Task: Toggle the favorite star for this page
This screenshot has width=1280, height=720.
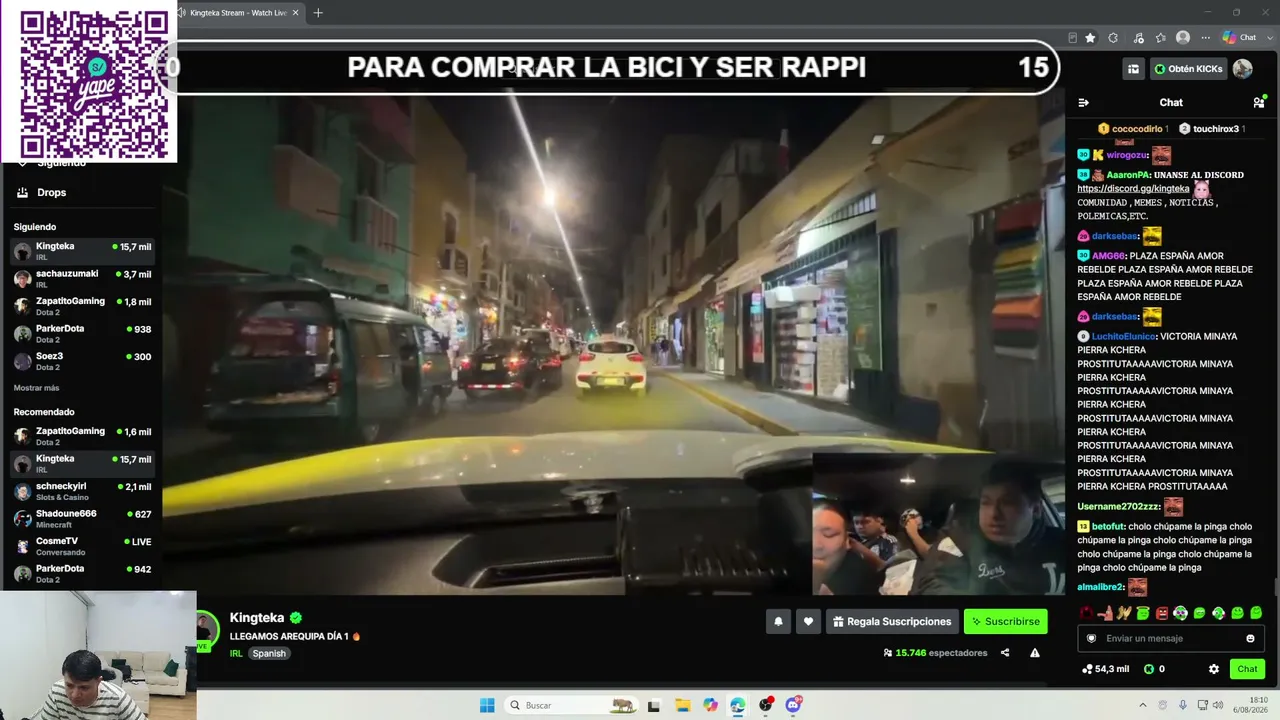Action: (x=1090, y=38)
